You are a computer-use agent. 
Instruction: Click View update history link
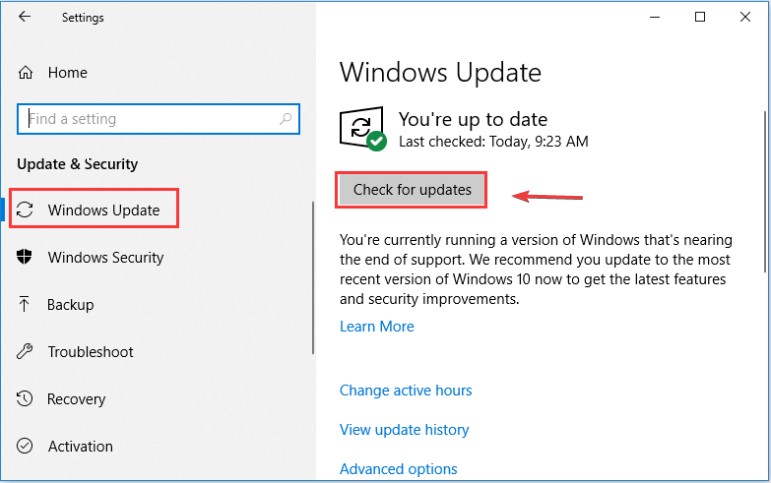click(x=404, y=429)
